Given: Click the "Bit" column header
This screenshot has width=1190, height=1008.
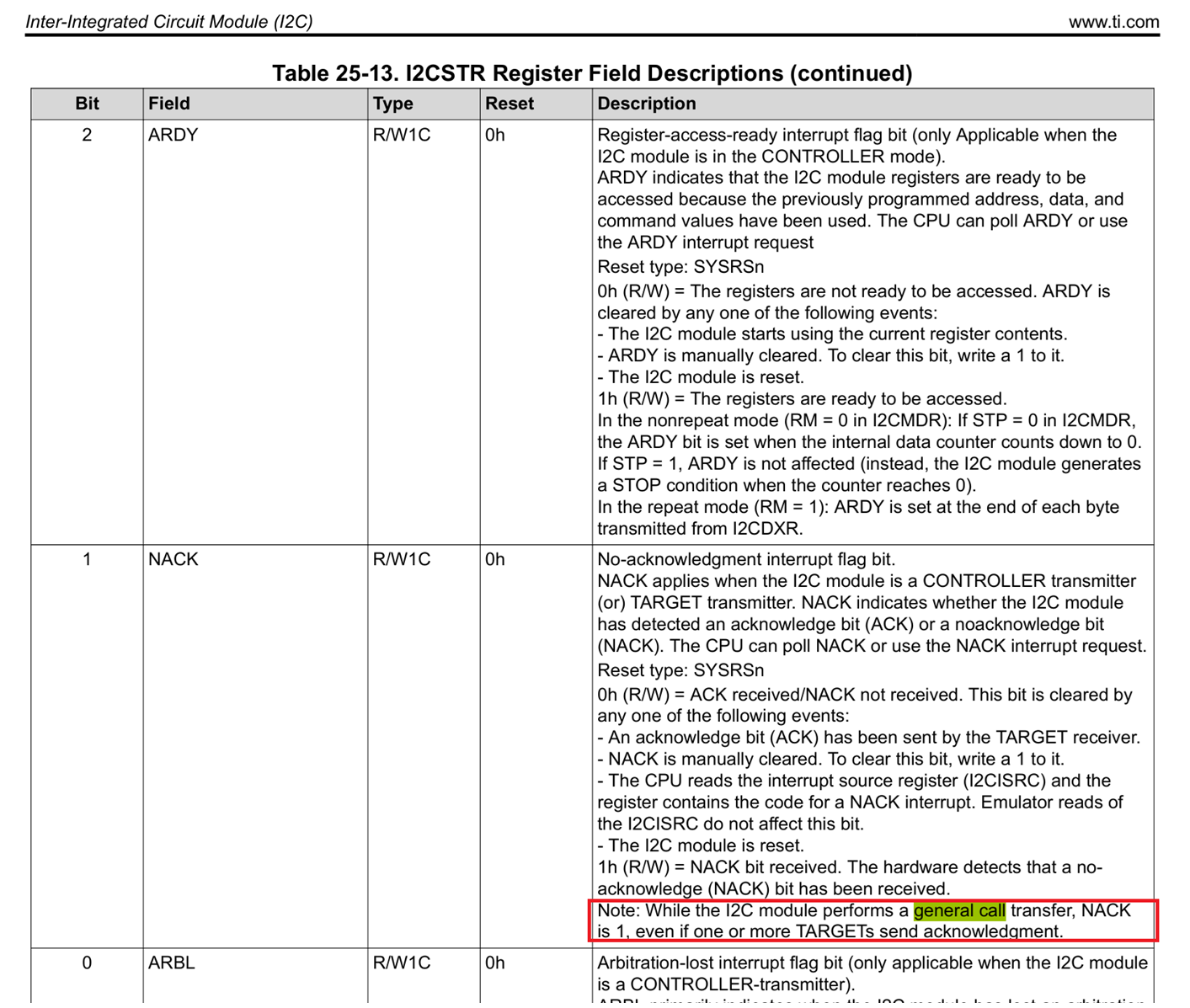Looking at the screenshot, I should 87,104.
